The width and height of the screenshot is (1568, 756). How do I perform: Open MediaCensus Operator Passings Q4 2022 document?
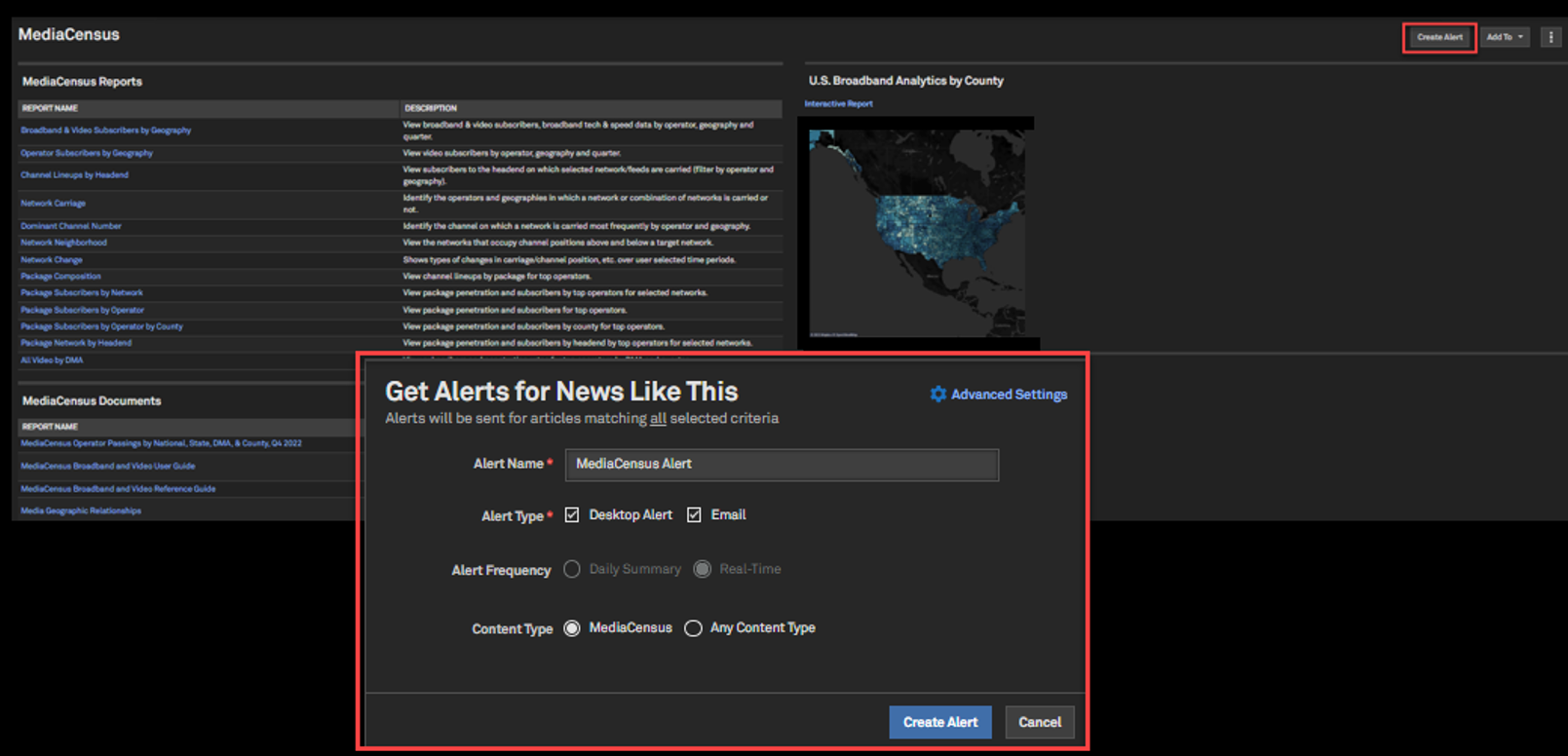click(x=161, y=443)
